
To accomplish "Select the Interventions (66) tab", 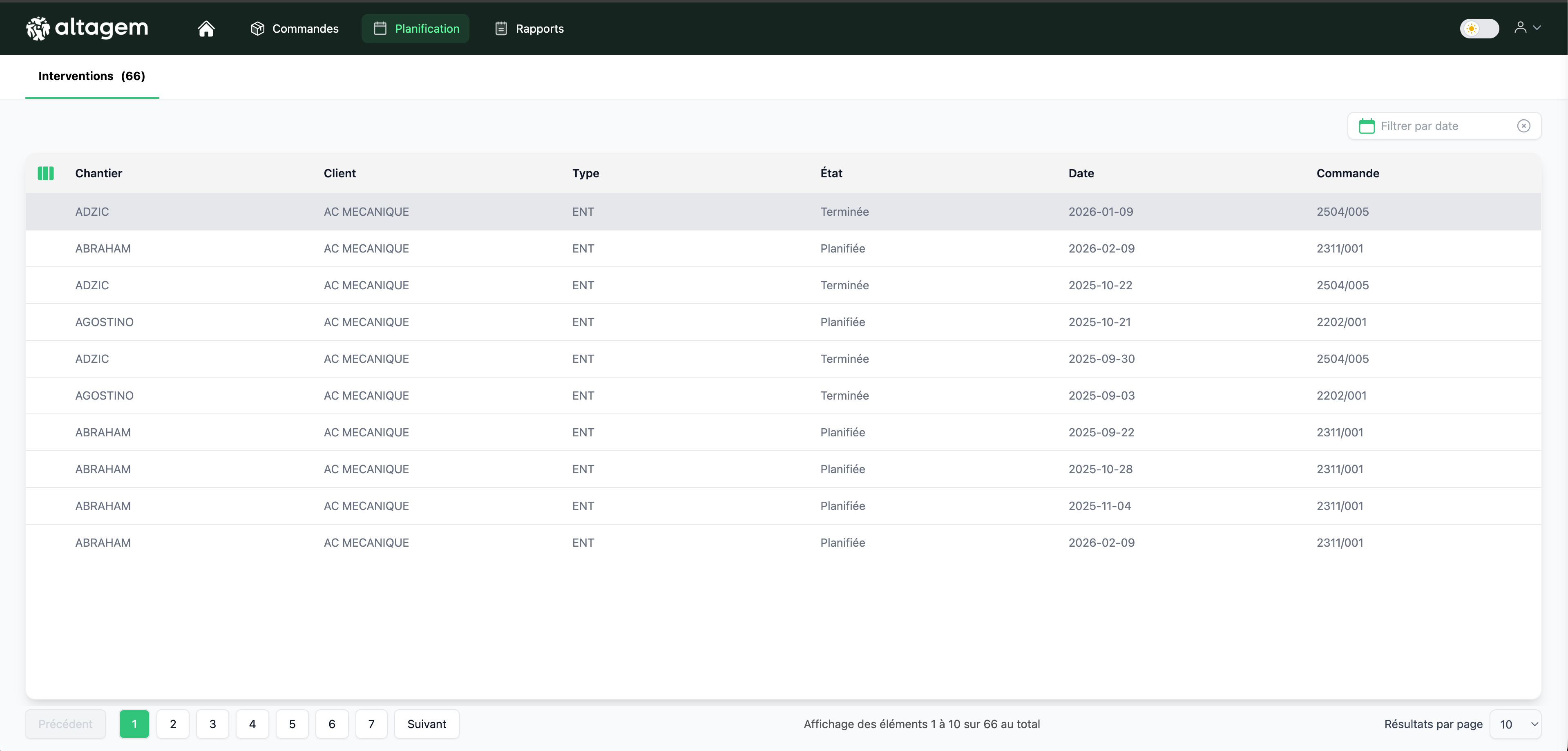I will (x=91, y=76).
